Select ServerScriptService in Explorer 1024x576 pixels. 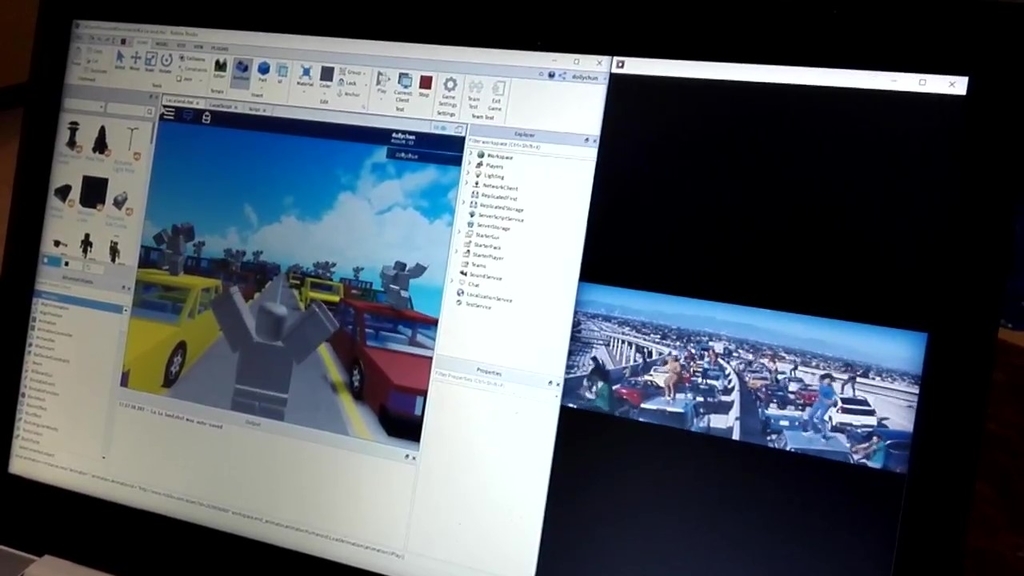click(496, 216)
